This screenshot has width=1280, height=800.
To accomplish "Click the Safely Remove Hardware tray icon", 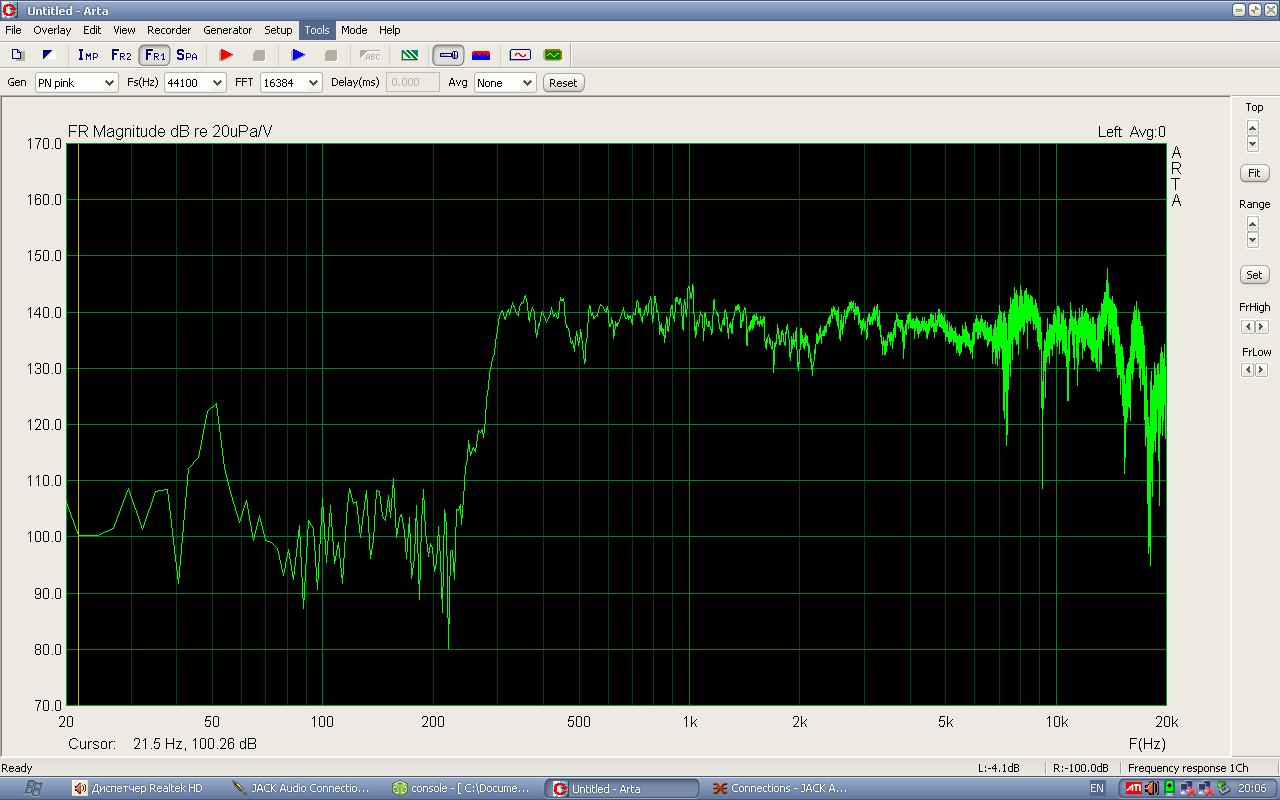I will (1223, 788).
